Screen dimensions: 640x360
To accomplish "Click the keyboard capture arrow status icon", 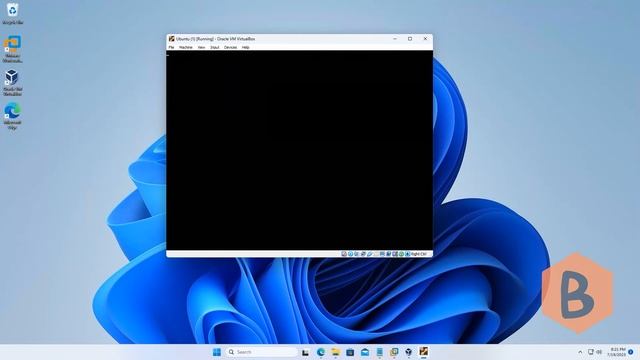I will pyautogui.click(x=407, y=254).
